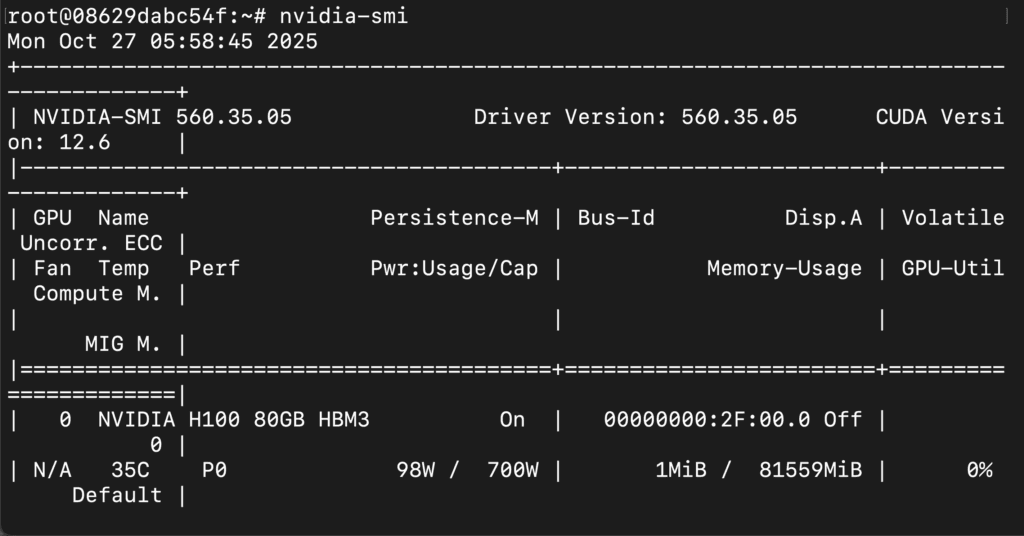
Task: Click the bus address 00000000:2F:00.0
Action: click(x=707, y=420)
